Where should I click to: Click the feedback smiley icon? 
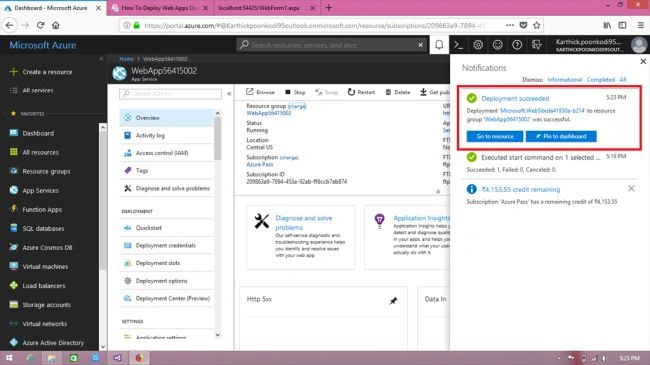pos(497,45)
